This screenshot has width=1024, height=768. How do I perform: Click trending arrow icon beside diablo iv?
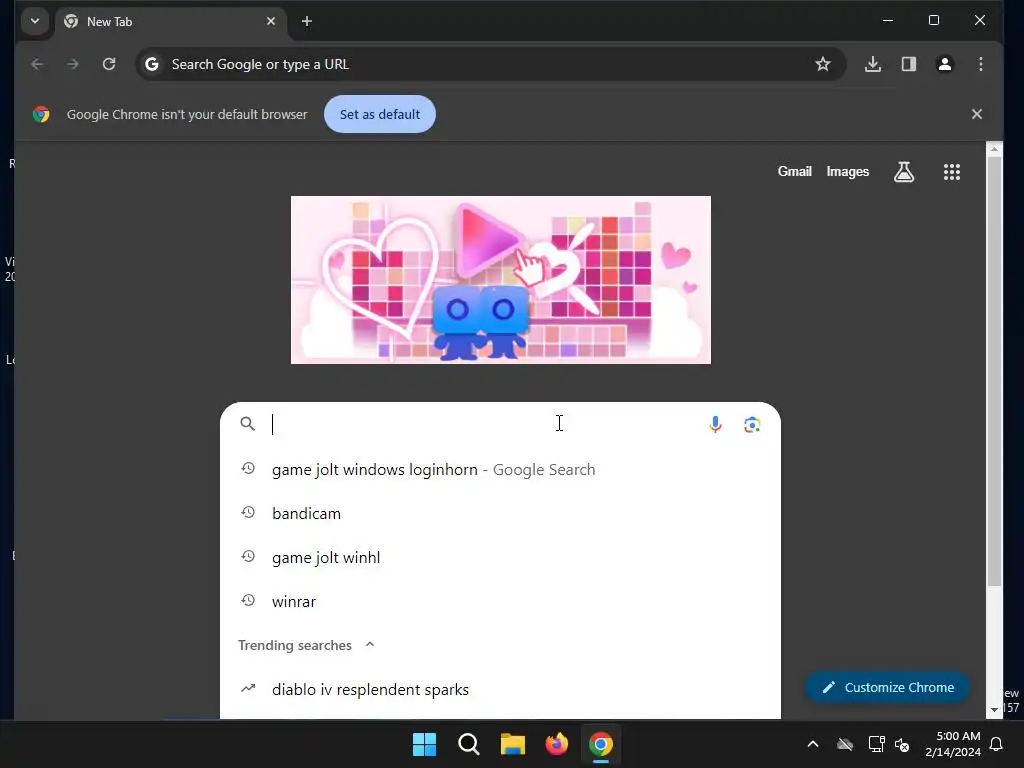(248, 688)
